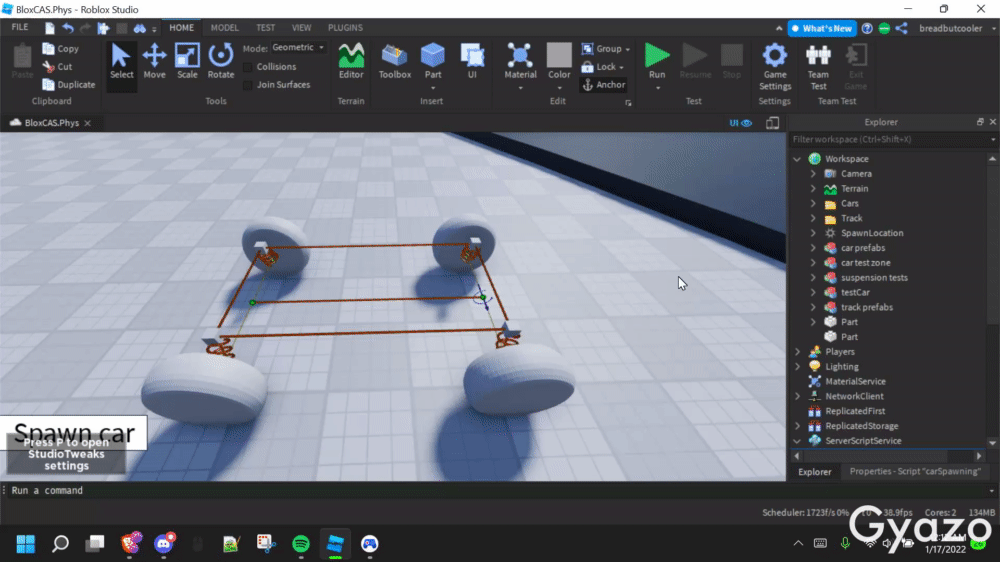The height and width of the screenshot is (562, 1000).
Task: Pick a part Color swatch
Action: coord(559,55)
